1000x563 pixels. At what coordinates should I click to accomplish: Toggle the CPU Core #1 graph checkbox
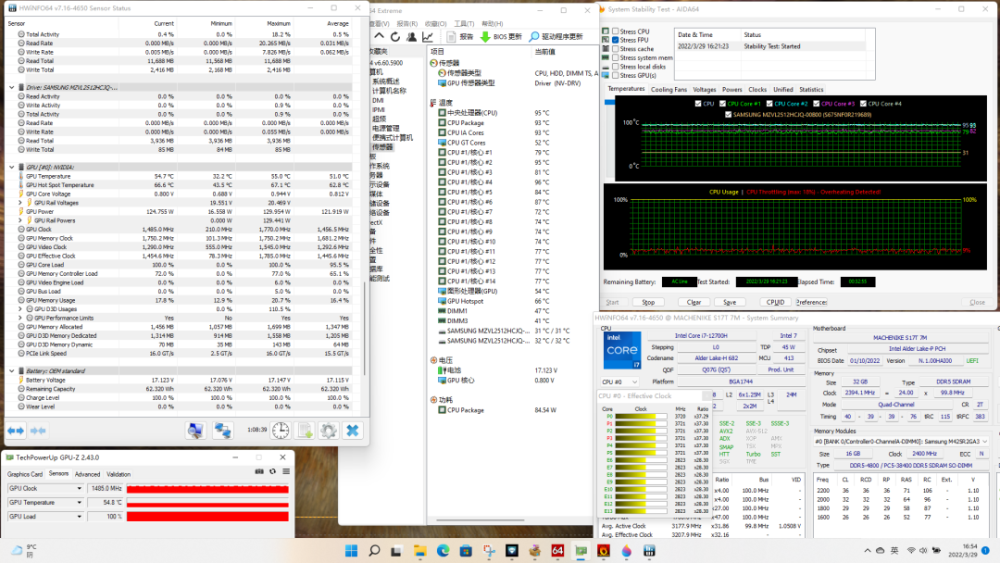(723, 104)
